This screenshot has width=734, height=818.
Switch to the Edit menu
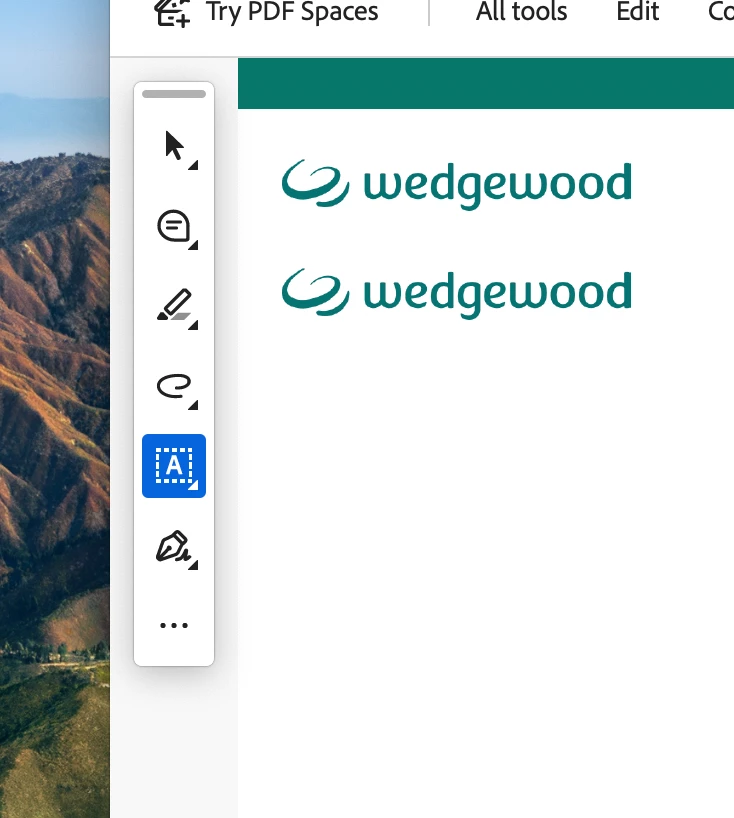pos(637,11)
